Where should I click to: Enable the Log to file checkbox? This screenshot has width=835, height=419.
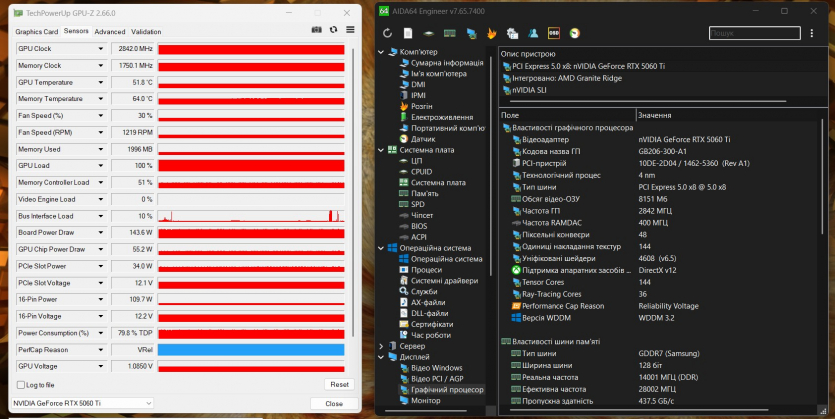[x=20, y=384]
